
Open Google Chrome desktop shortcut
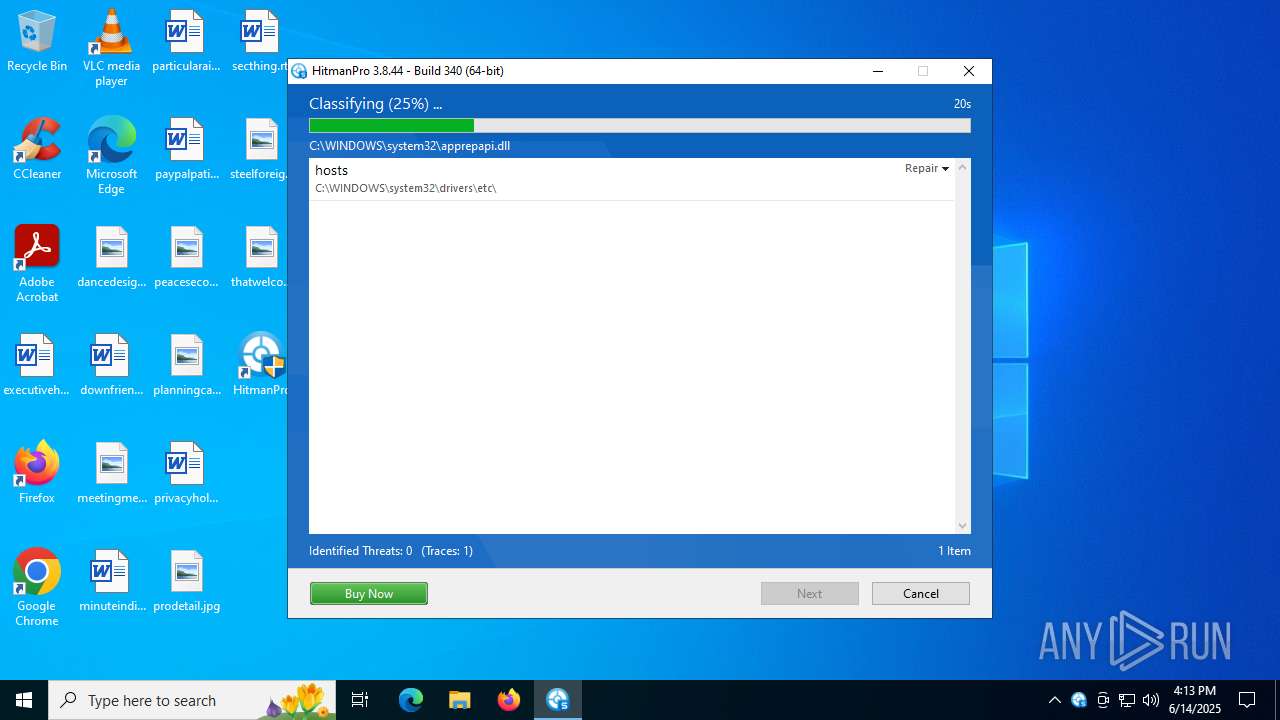37,587
